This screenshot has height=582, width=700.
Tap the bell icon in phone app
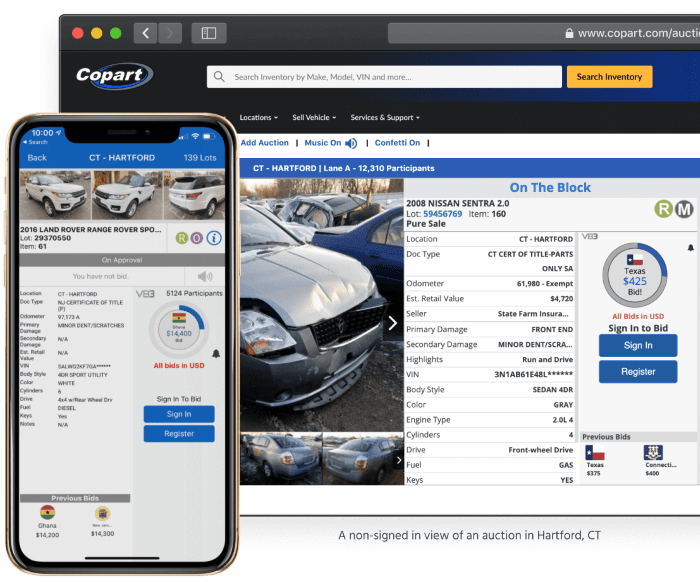[216, 354]
